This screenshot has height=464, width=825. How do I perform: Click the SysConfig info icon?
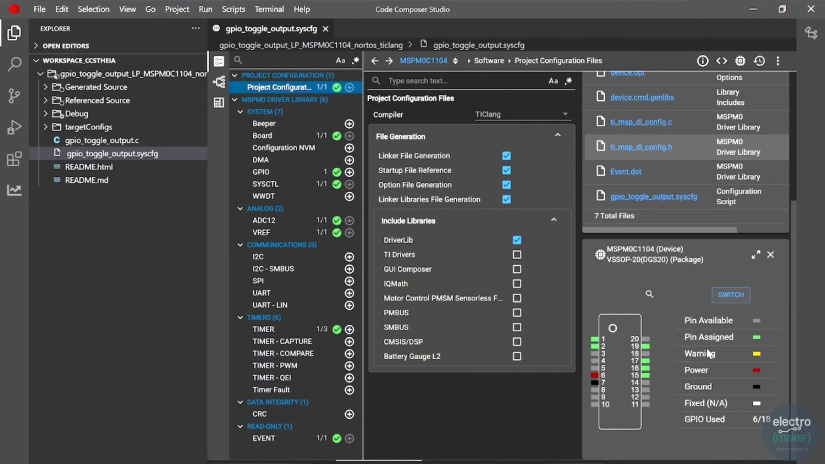coord(702,61)
